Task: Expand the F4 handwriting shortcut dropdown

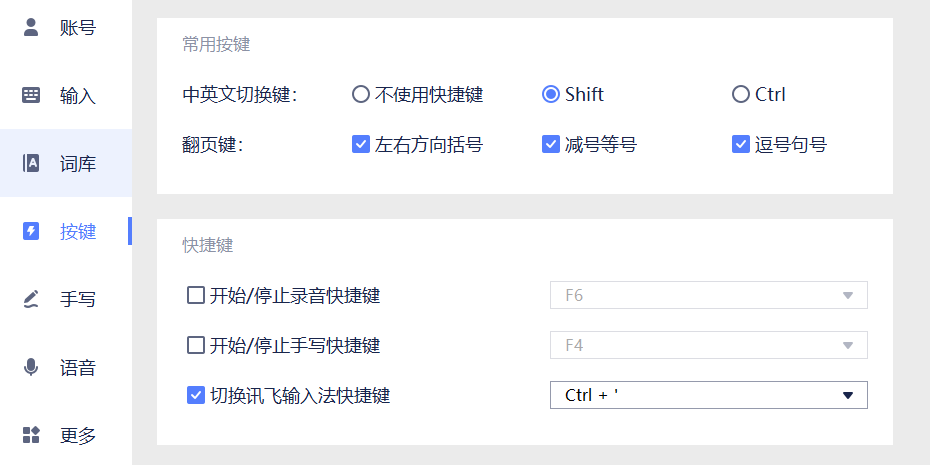Action: (x=709, y=345)
